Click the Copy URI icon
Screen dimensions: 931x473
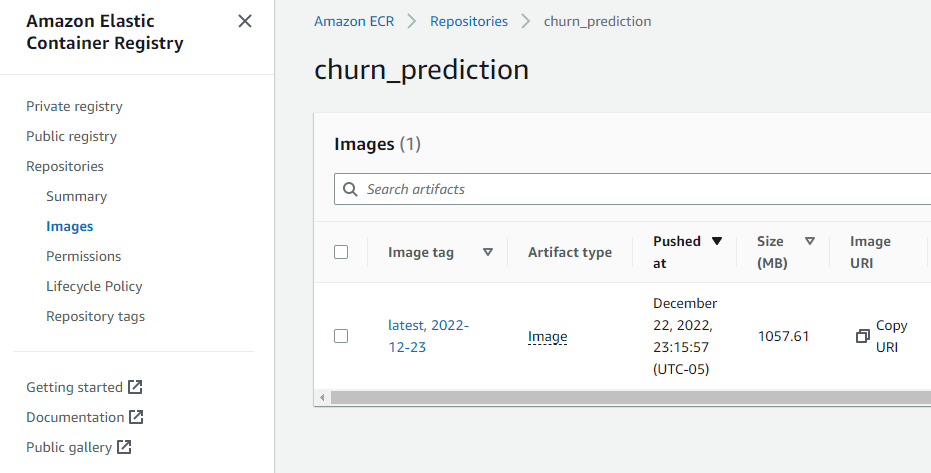863,337
